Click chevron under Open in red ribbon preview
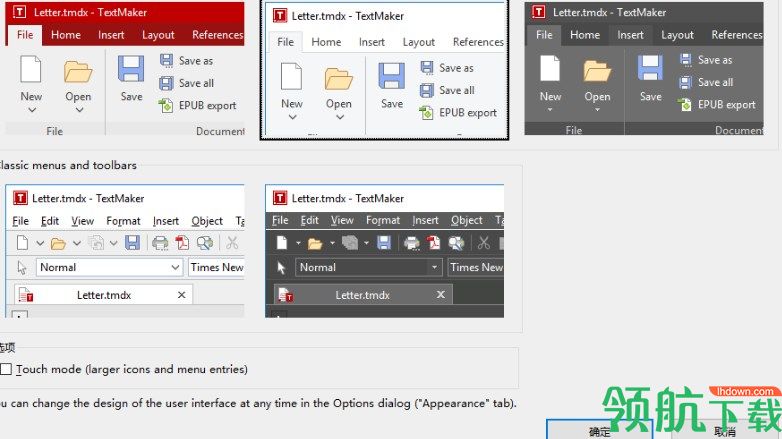This screenshot has height=439, width=782. pyautogui.click(x=79, y=110)
